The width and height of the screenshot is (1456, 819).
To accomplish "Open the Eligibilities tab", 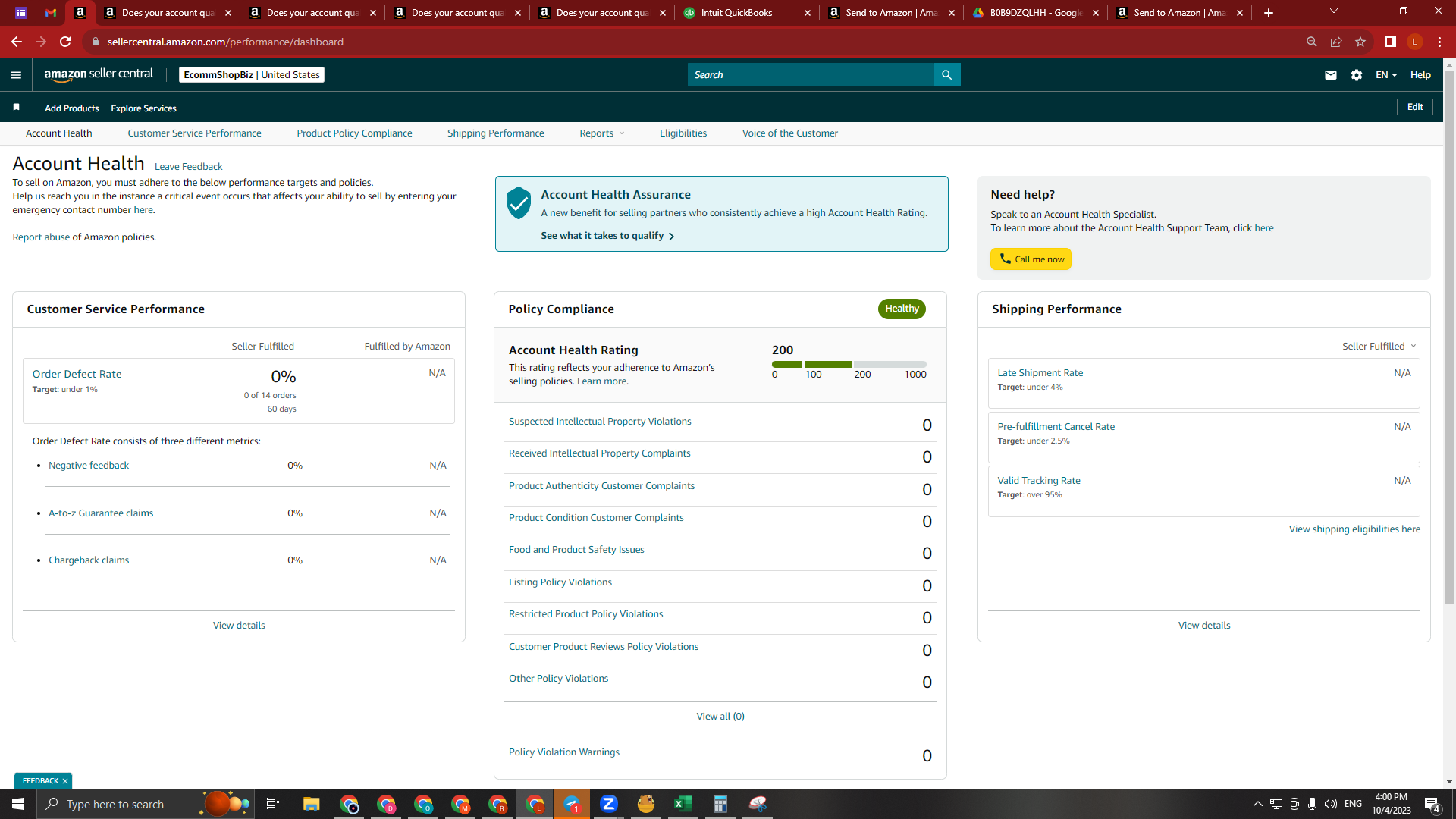I will coord(683,133).
